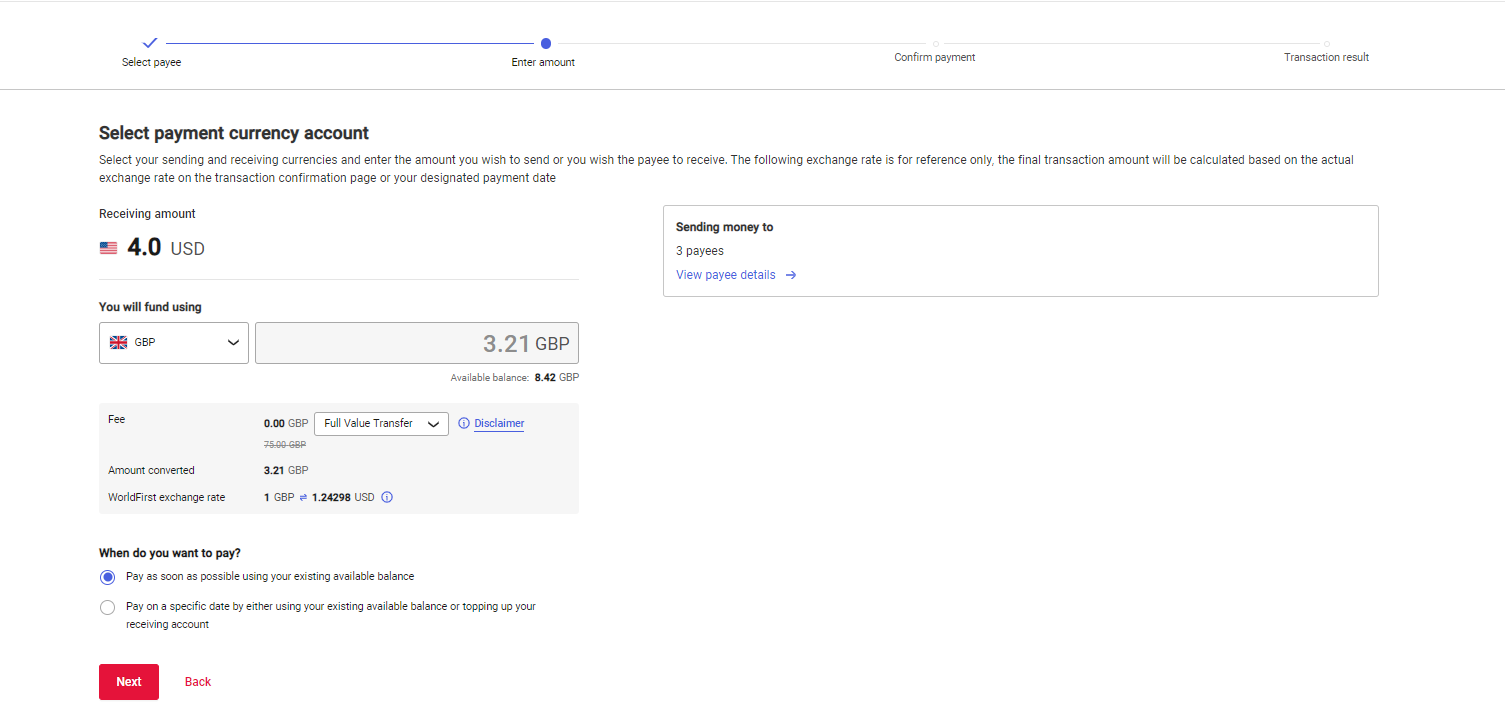This screenshot has width=1505, height=718.
Task: Click the Enter amount step dot
Action: [x=545, y=43]
